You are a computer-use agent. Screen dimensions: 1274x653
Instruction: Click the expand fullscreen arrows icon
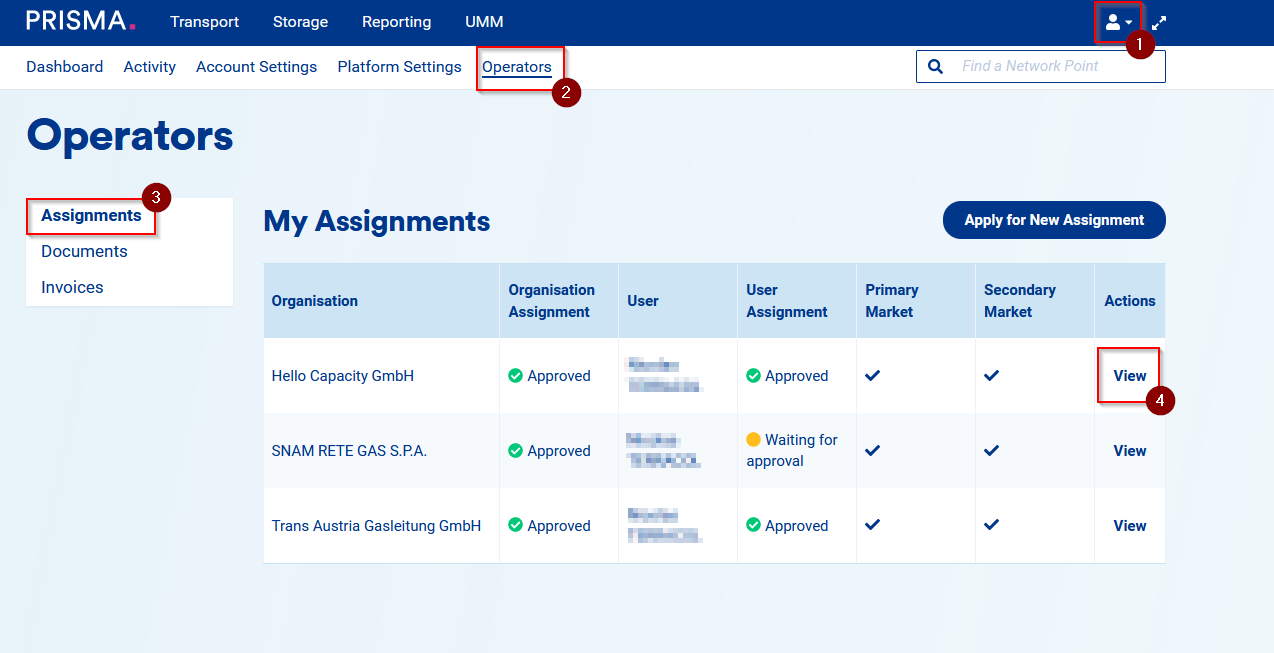[1159, 22]
